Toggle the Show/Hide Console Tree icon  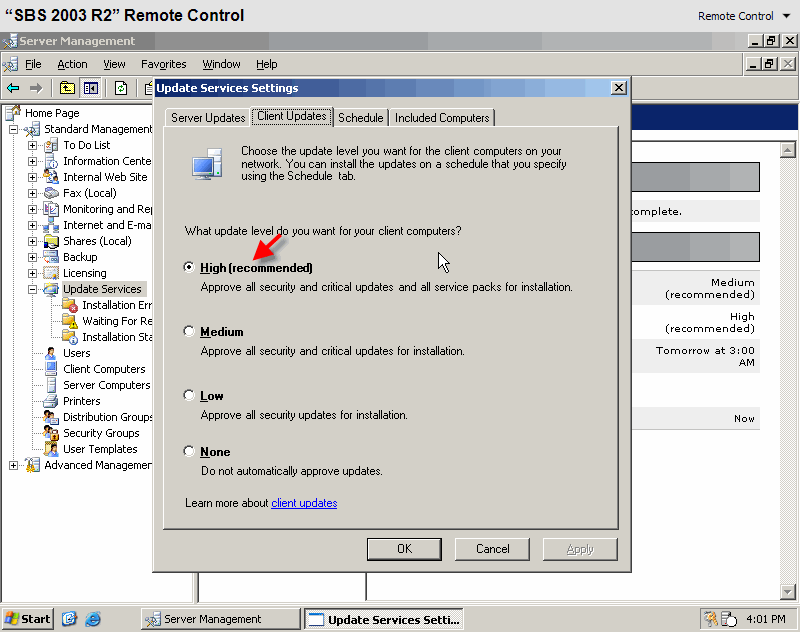(x=91, y=88)
